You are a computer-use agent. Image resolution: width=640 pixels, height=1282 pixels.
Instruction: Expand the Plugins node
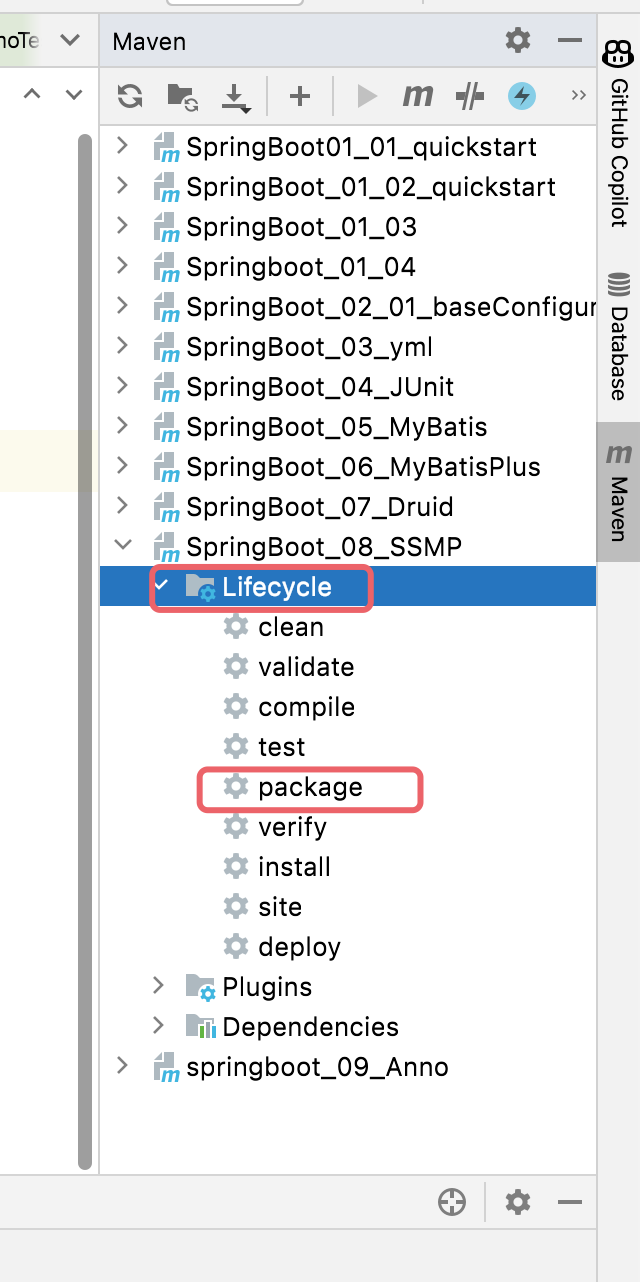pyautogui.click(x=158, y=986)
